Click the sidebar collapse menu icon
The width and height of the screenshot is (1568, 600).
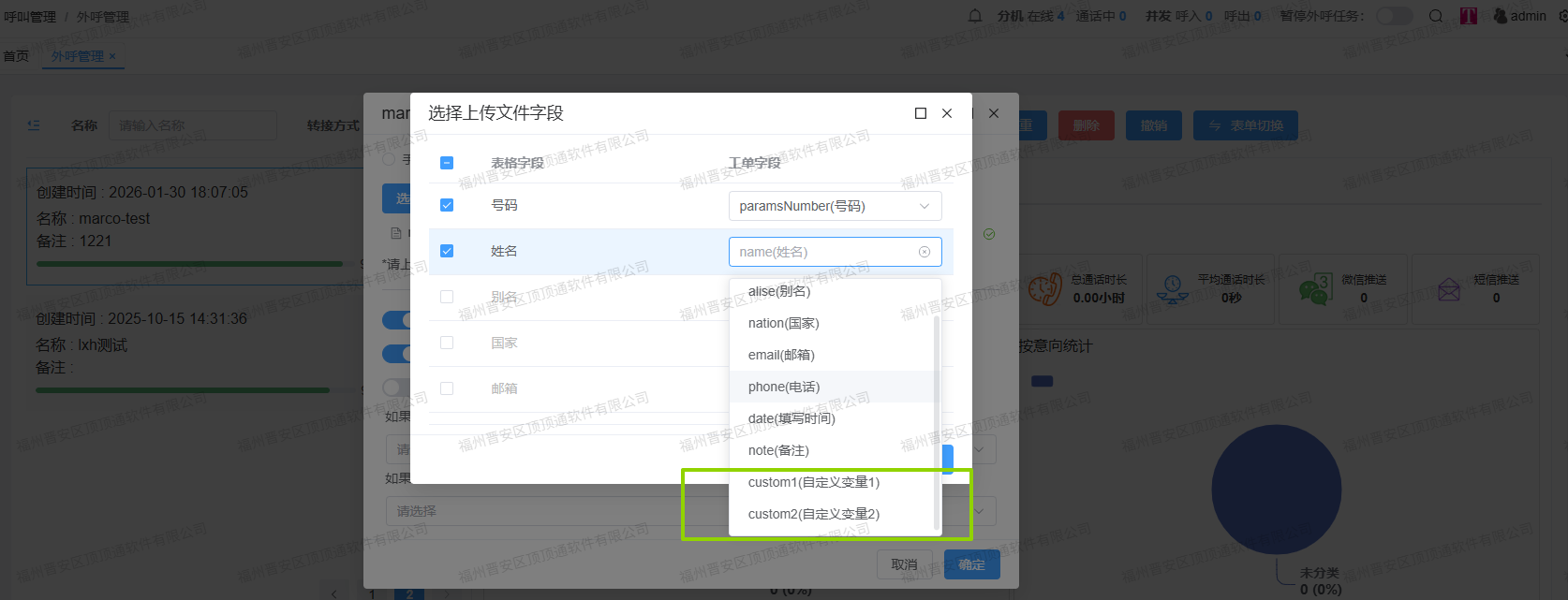click(x=34, y=125)
